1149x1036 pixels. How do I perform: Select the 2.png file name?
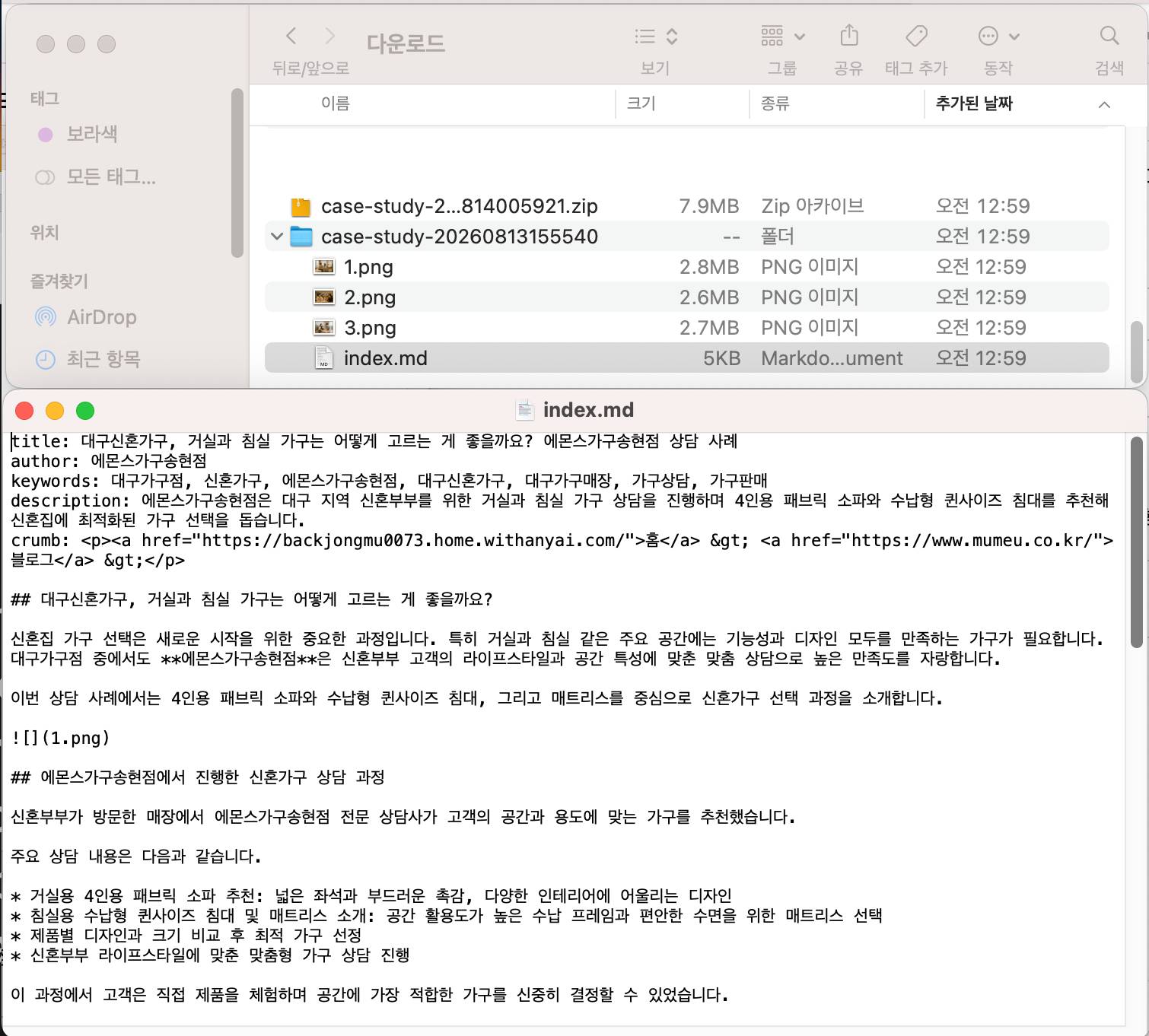(x=370, y=297)
